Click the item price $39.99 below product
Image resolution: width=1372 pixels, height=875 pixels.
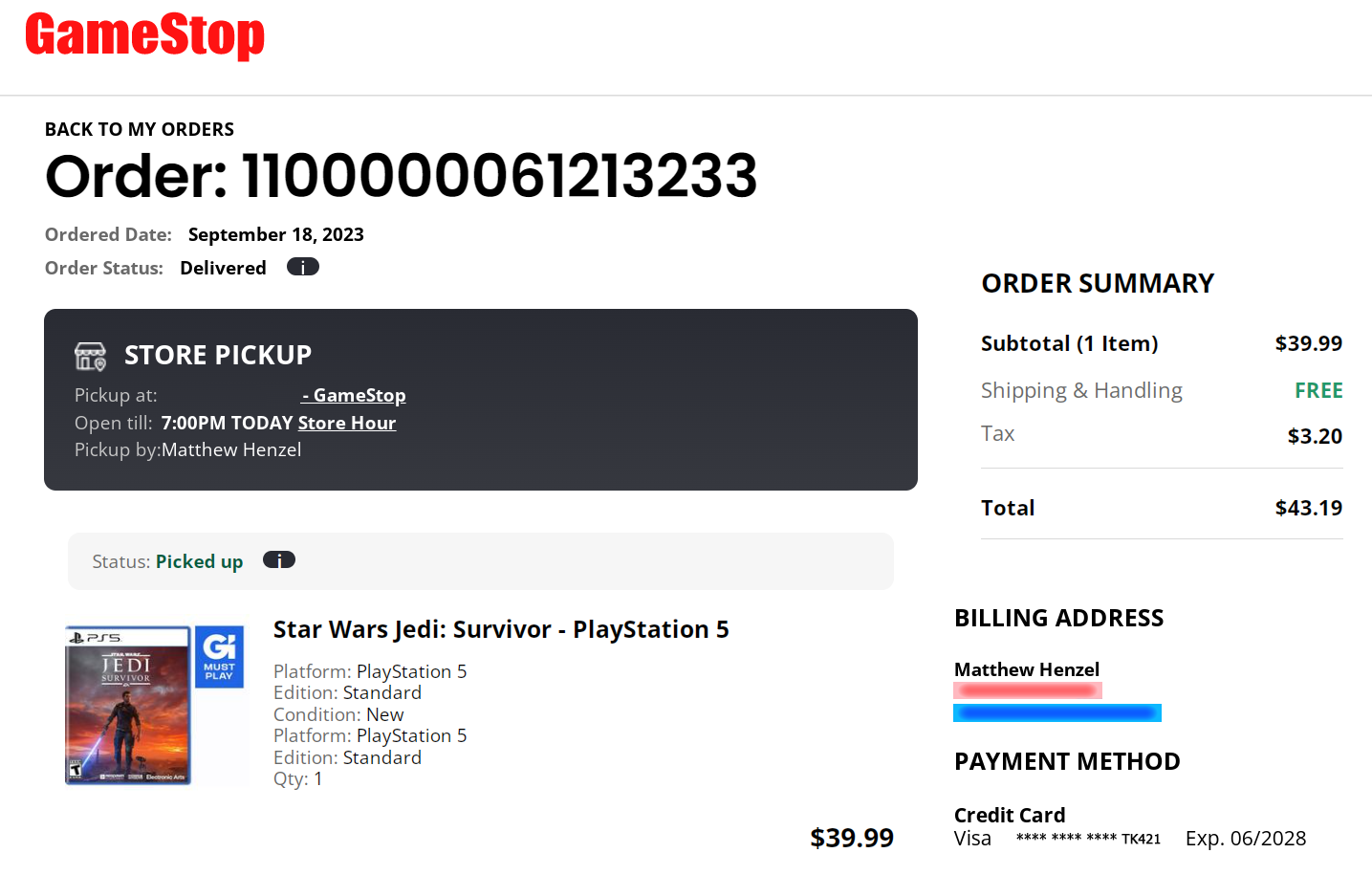[x=851, y=838]
